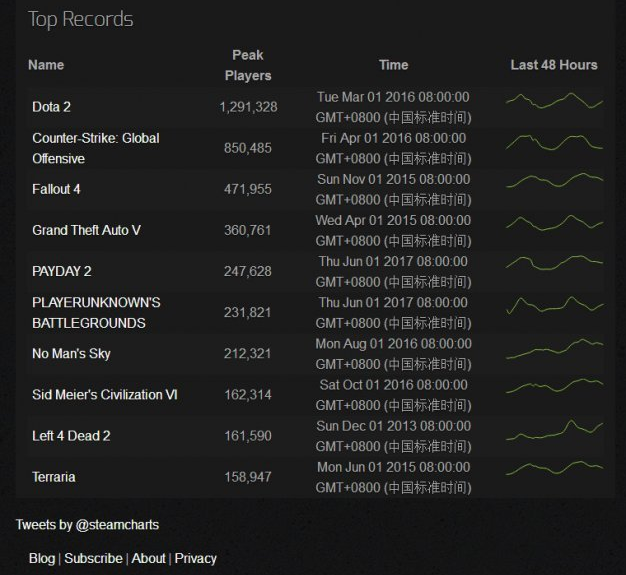Image resolution: width=626 pixels, height=575 pixels.
Task: Click the Sun Dec 01 2013 timestamp
Action: [394, 436]
